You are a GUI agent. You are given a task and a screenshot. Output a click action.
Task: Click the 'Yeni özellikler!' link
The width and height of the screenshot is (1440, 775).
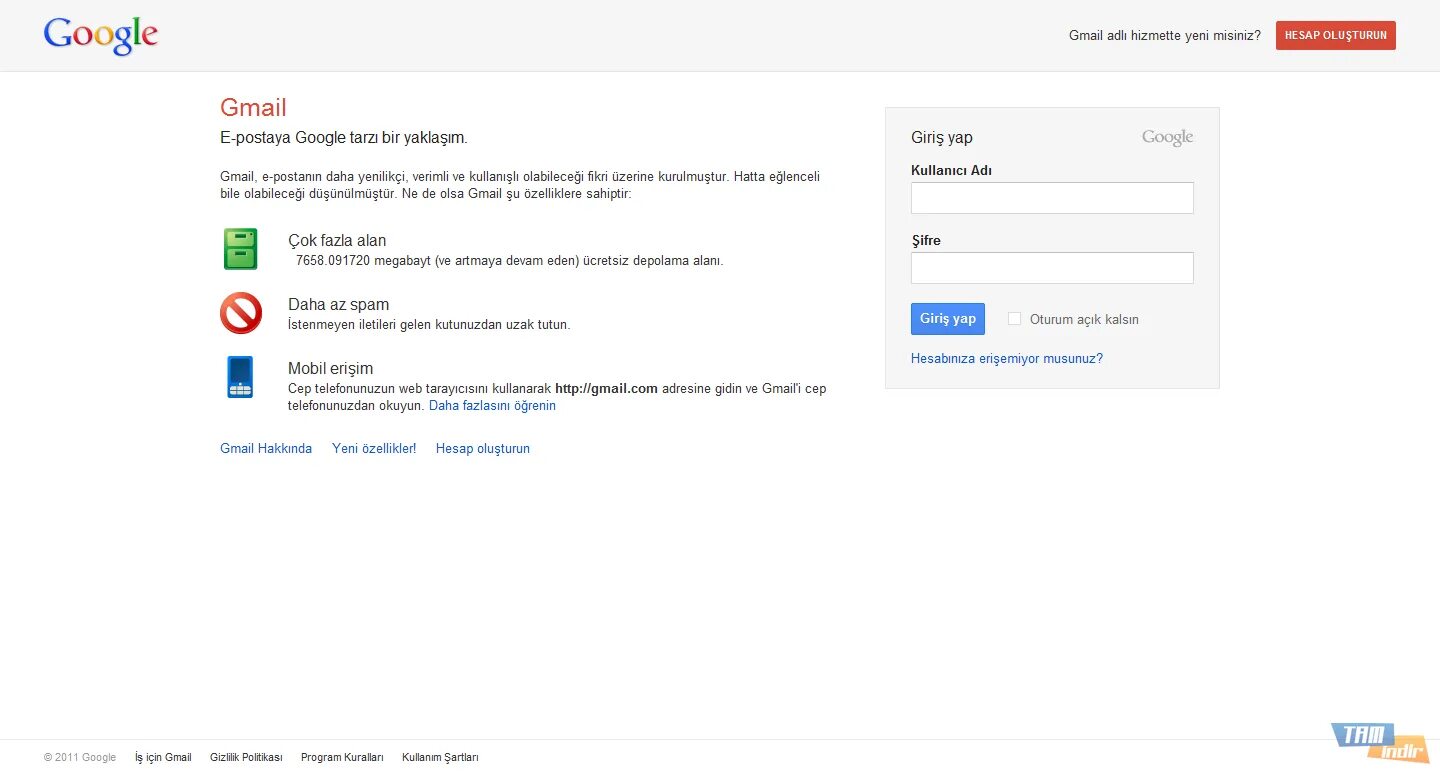point(374,448)
